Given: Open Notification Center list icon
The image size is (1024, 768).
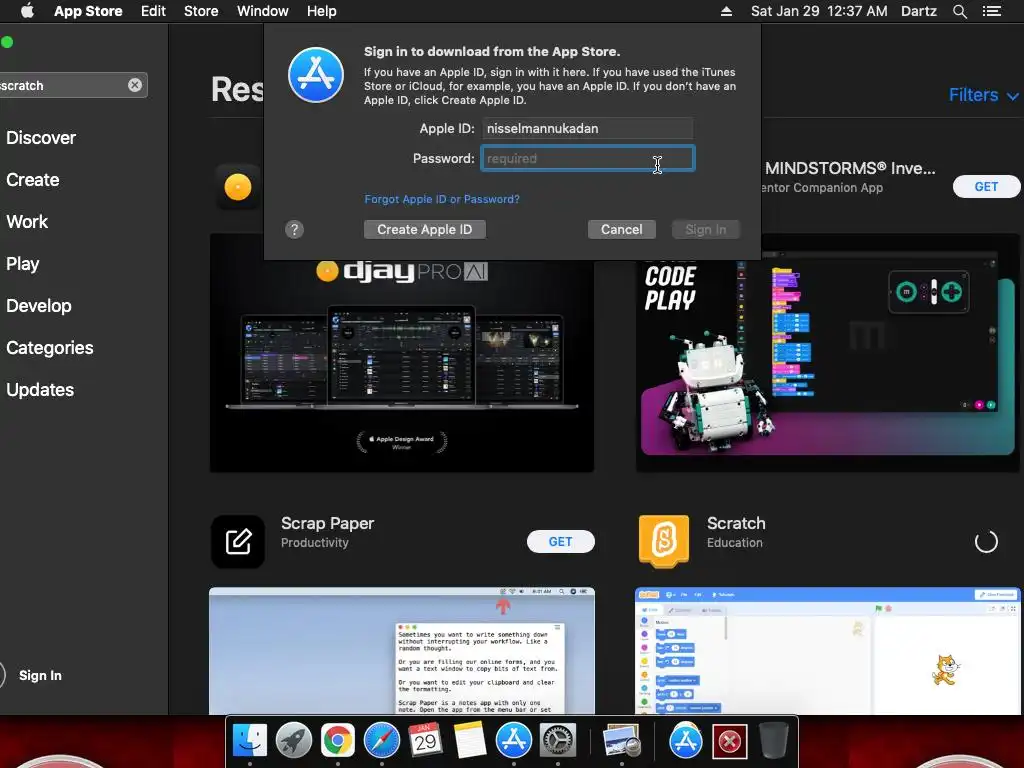Looking at the screenshot, I should click(x=992, y=11).
